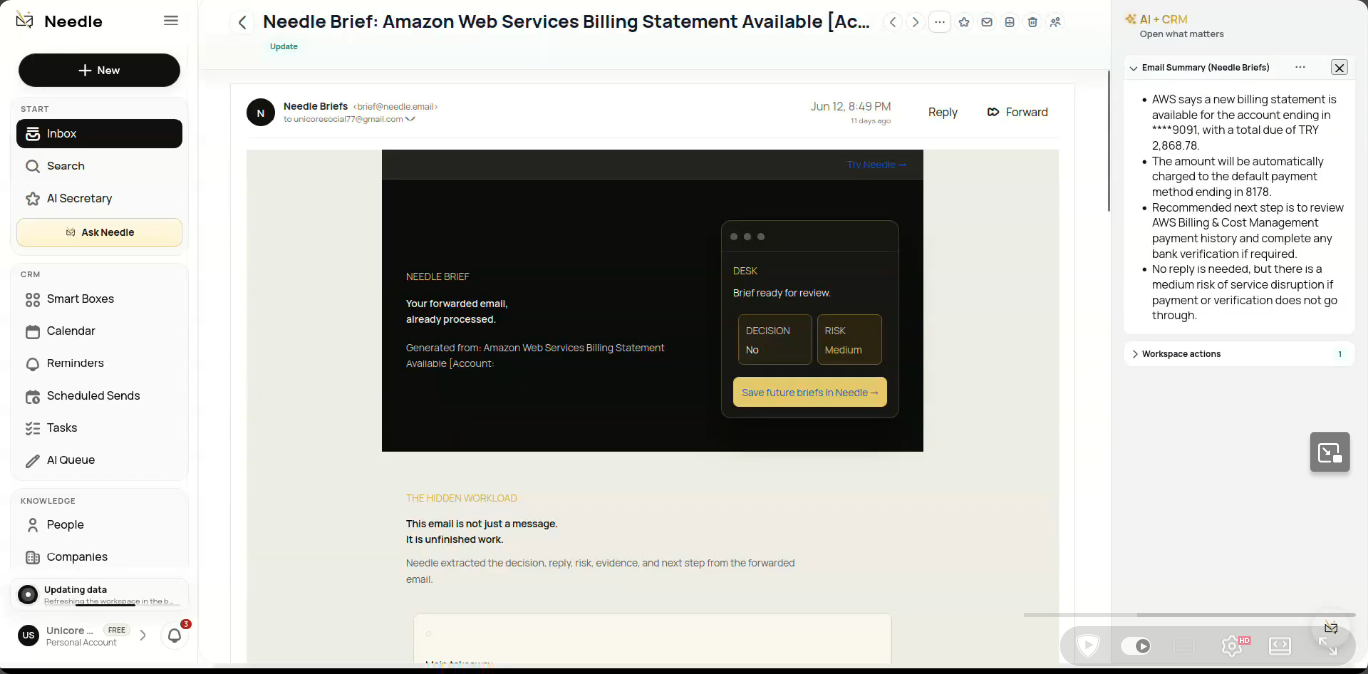Open Scheduled Sends
This screenshot has width=1368, height=674.
[x=99, y=396]
